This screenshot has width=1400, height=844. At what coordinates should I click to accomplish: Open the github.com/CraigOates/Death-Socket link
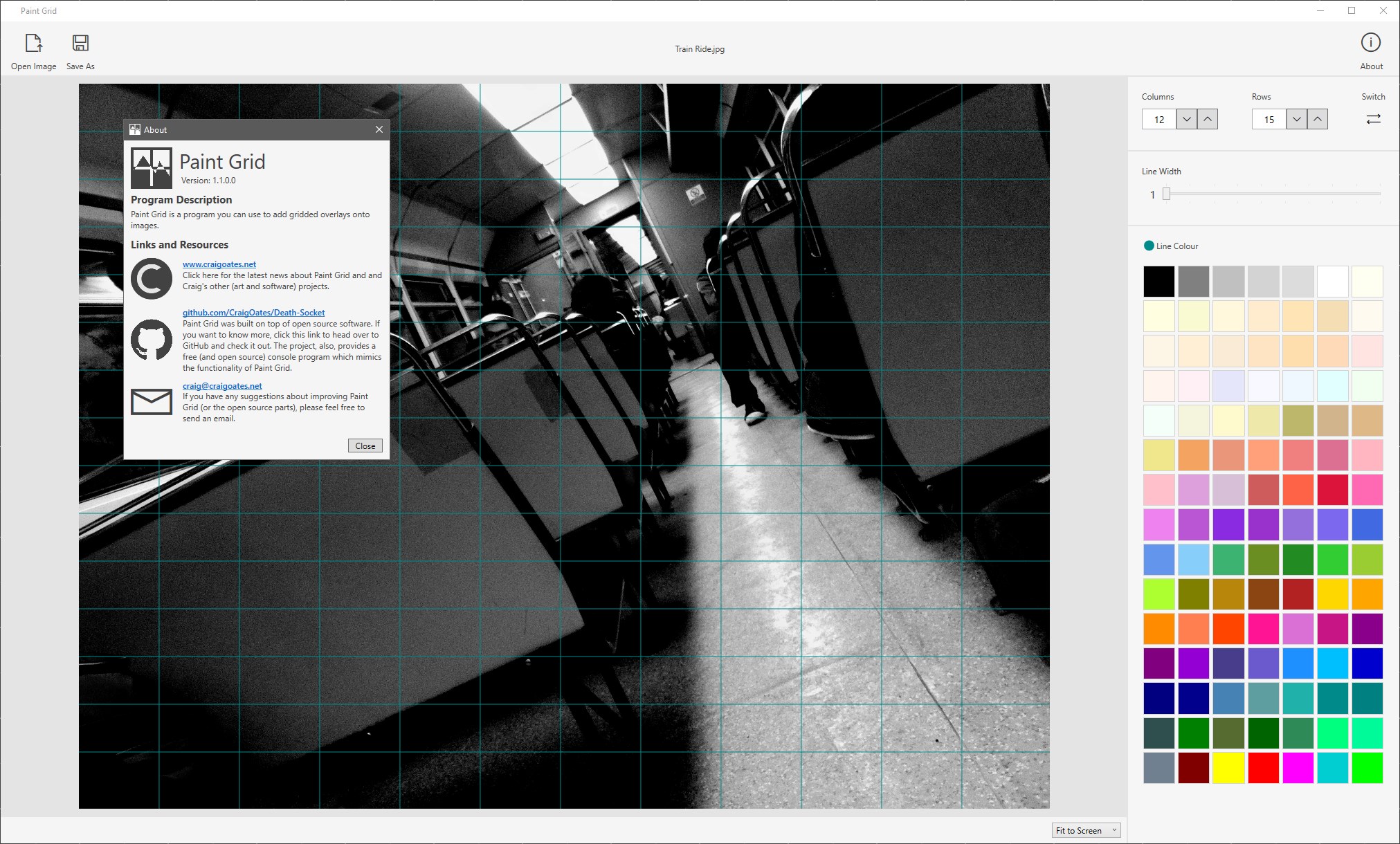(253, 313)
